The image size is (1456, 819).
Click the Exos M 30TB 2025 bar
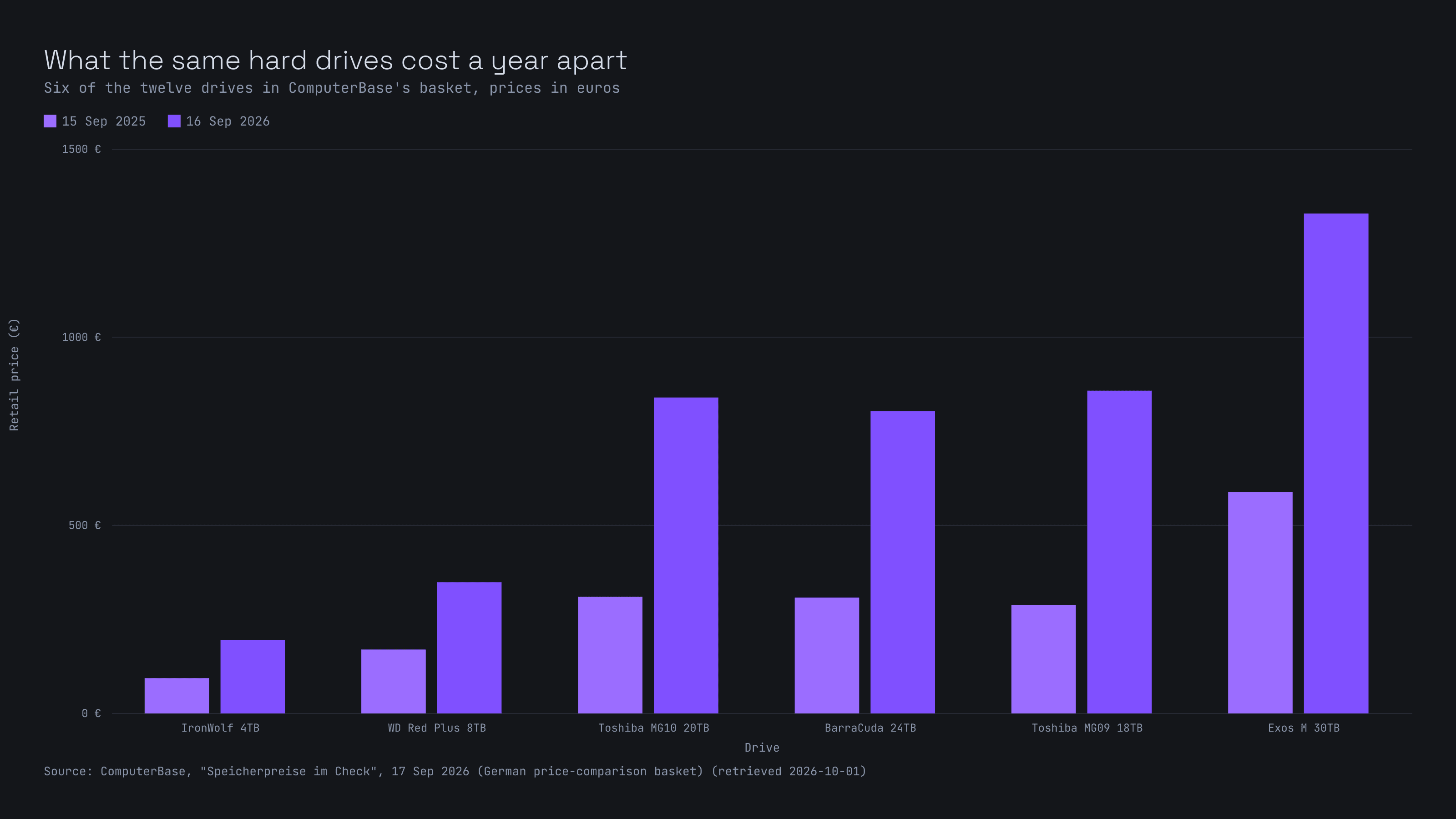pos(1260,602)
